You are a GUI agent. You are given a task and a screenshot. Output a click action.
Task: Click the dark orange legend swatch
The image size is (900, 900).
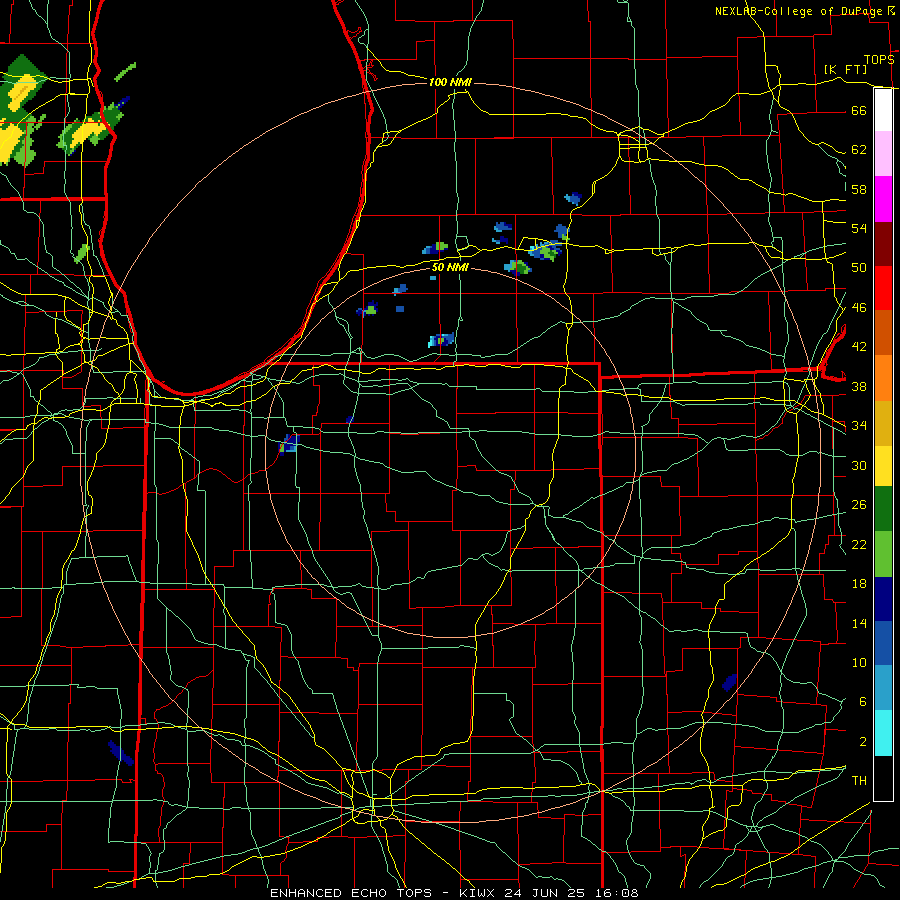pos(883,332)
